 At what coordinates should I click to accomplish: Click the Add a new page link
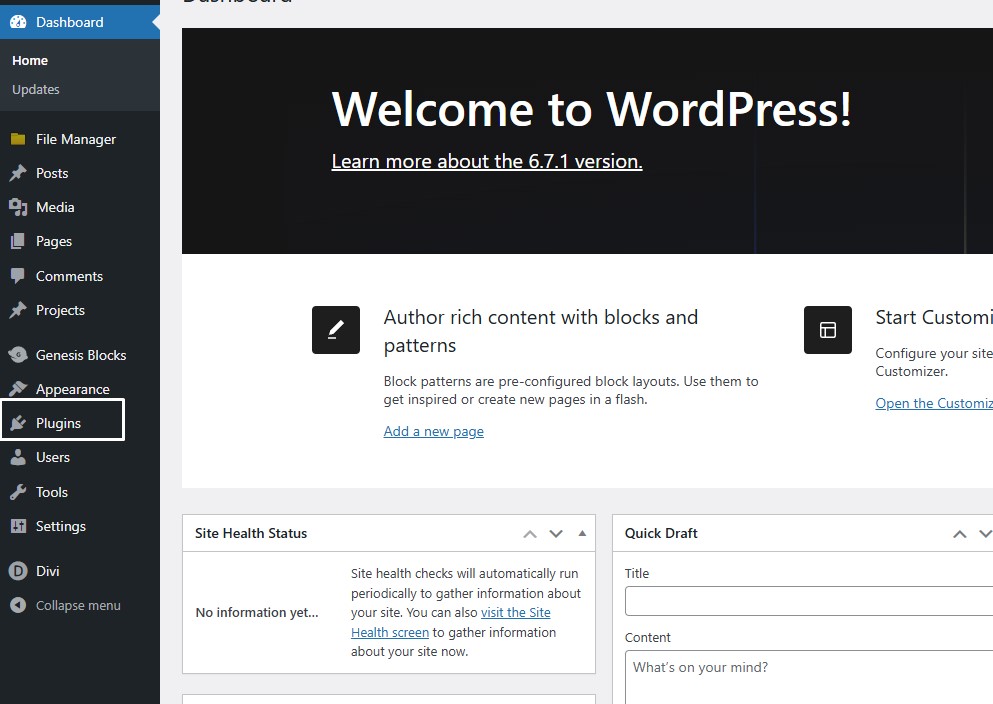coord(434,431)
